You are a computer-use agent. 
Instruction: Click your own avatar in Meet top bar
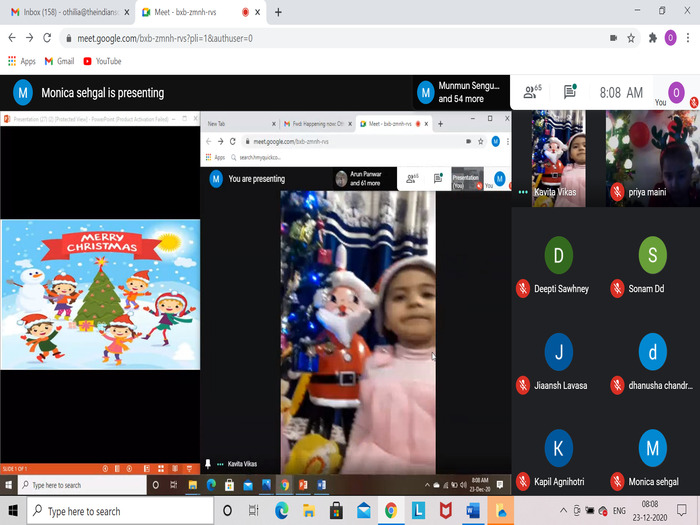tap(676, 92)
